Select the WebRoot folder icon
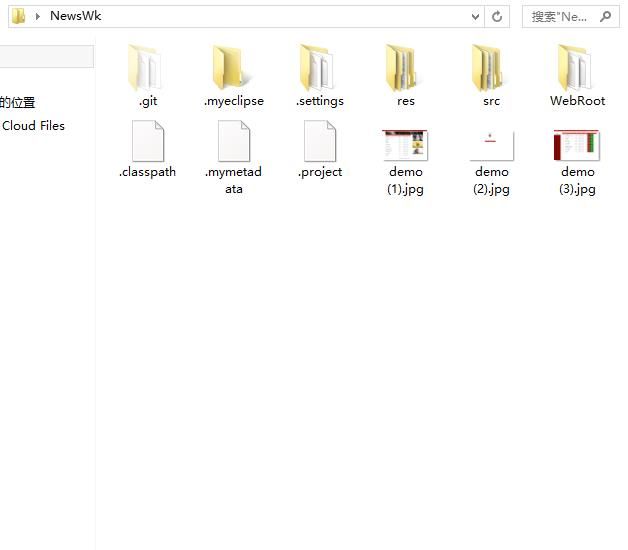The width and height of the screenshot is (628, 550). coord(575,68)
